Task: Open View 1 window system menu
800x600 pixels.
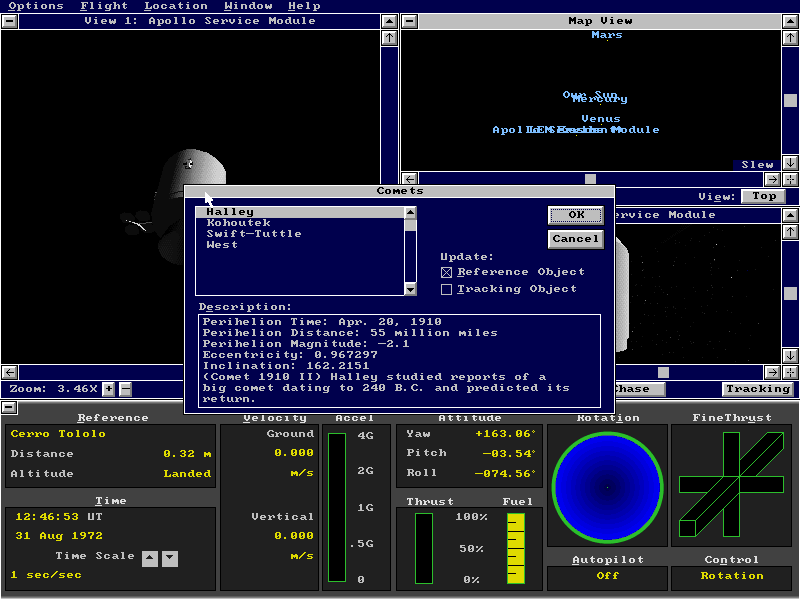Action: [x=10, y=21]
